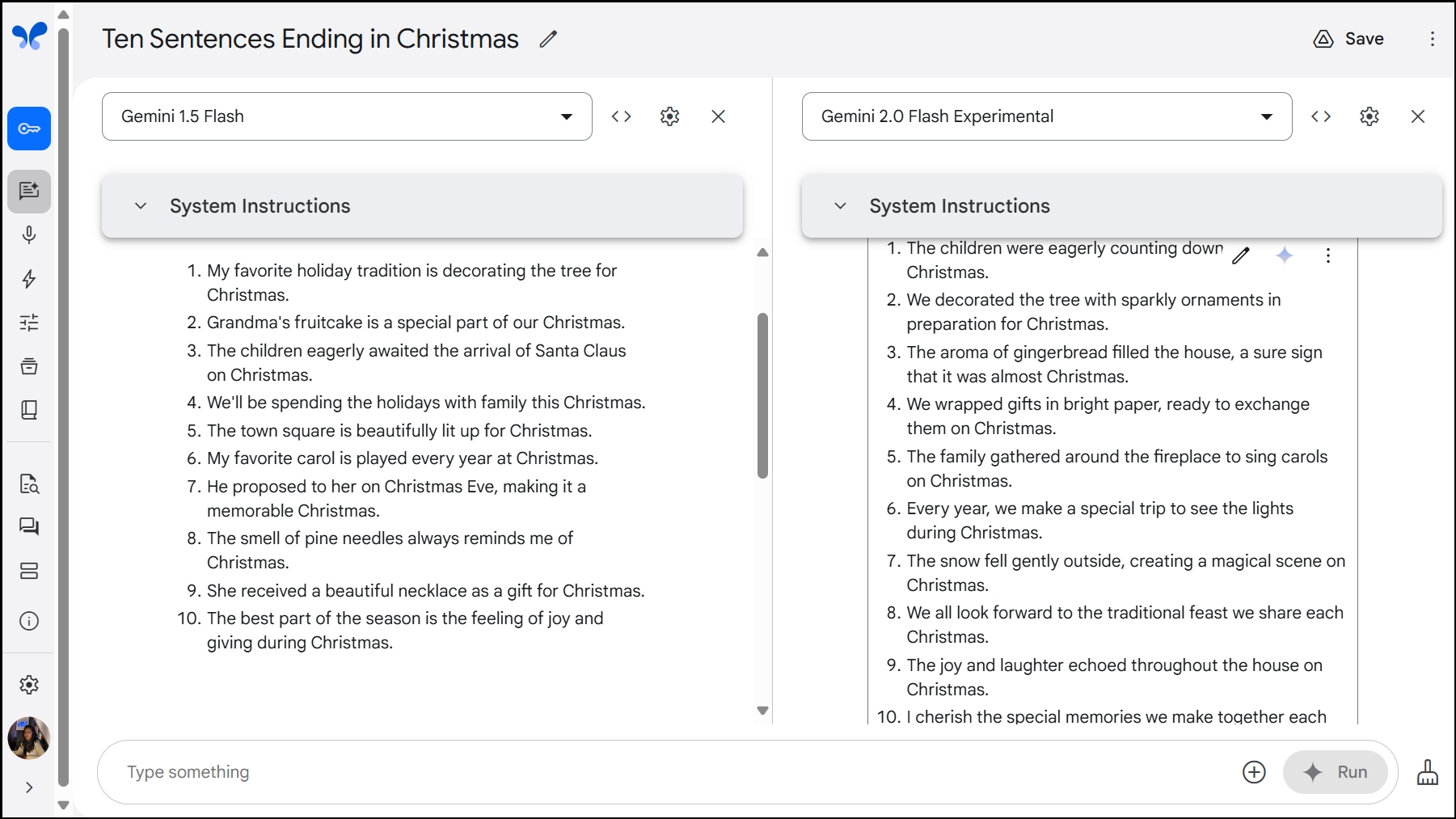Expand the sidebar with the chevron arrow
The image size is (1456, 819).
click(x=29, y=787)
